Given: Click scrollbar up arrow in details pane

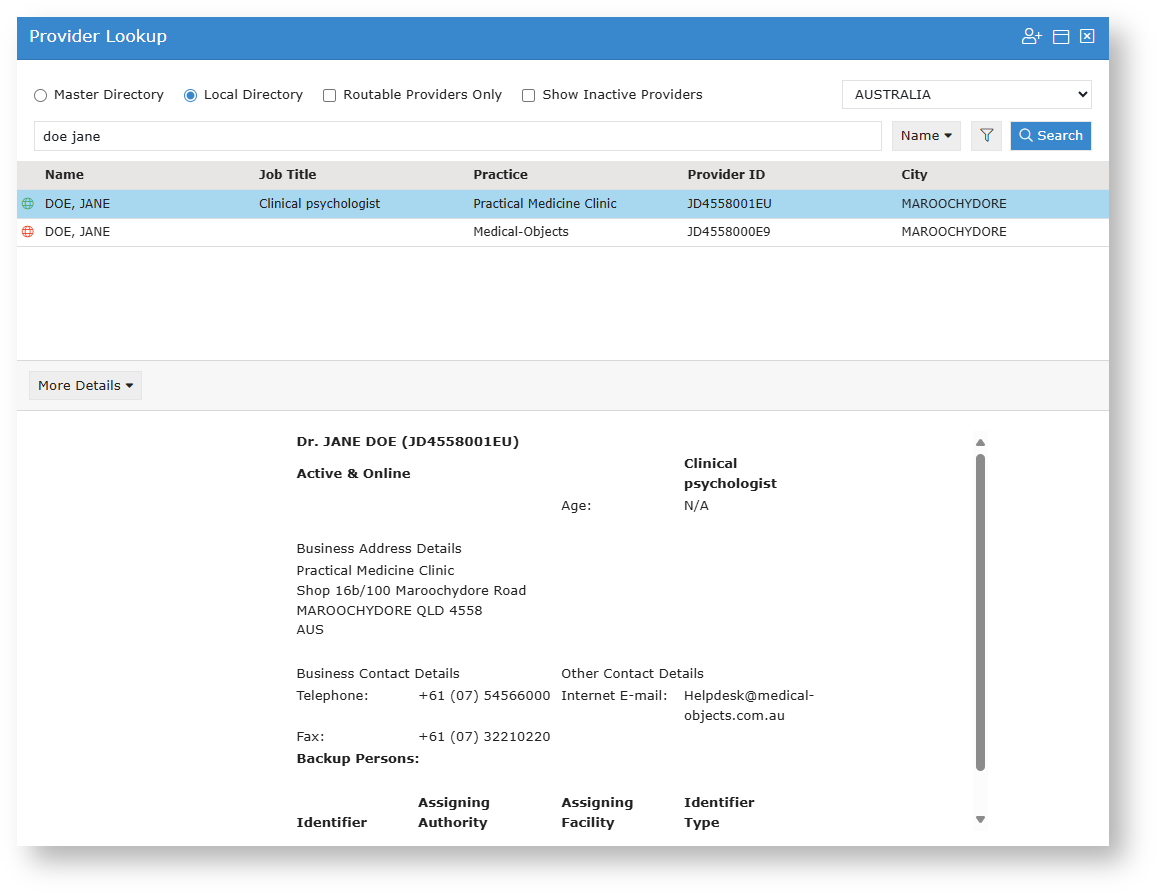Looking at the screenshot, I should point(980,443).
